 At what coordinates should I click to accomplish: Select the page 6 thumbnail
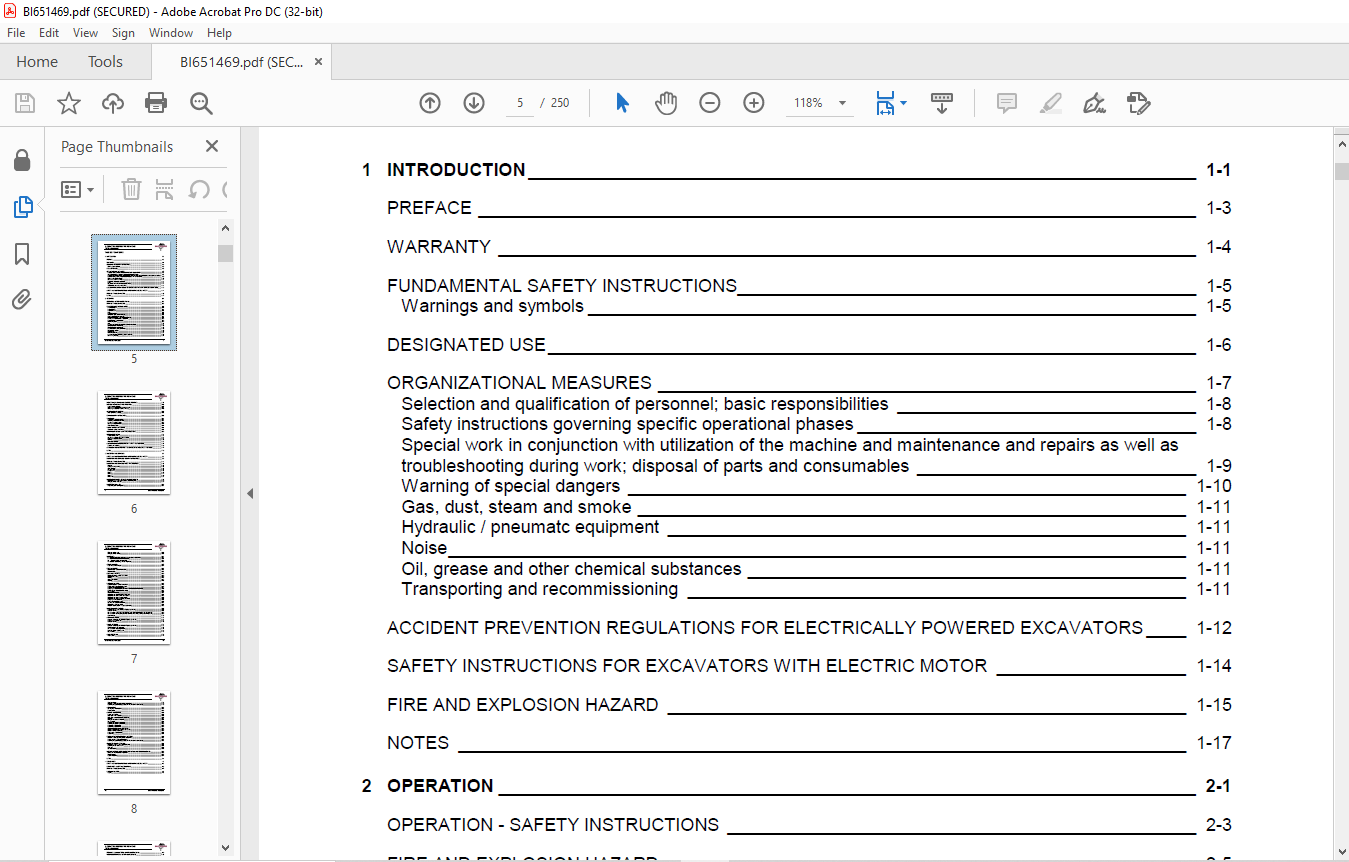click(134, 443)
